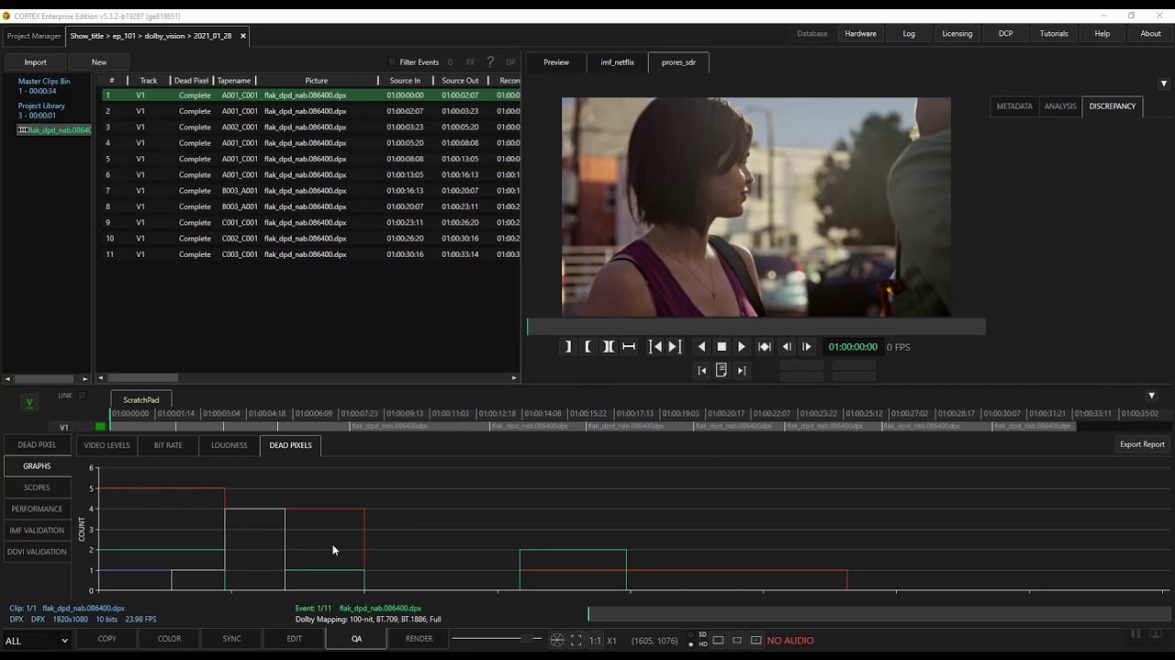
Task: Open the Project Manager
Action: click(32, 34)
